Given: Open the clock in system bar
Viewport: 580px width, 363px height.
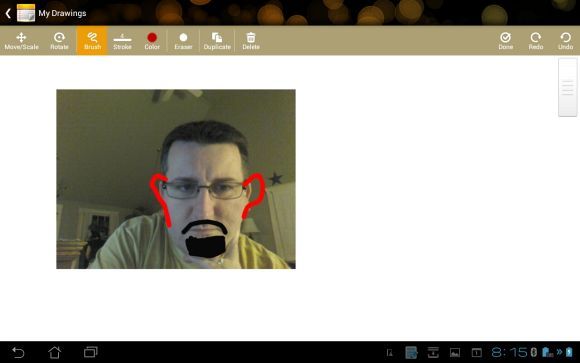Looking at the screenshot, I should pyautogui.click(x=509, y=352).
